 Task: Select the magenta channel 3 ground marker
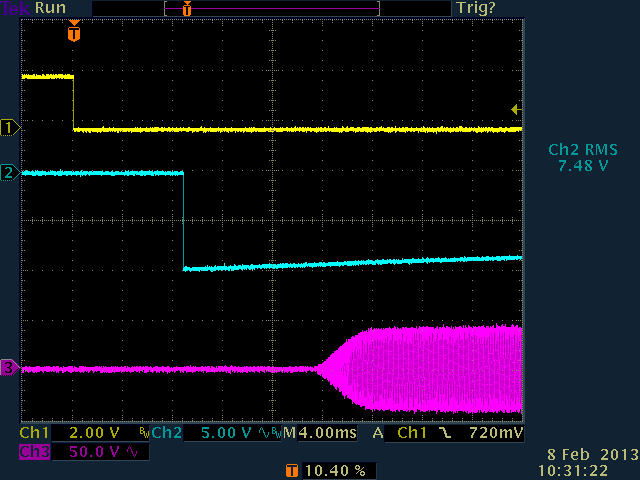click(10, 369)
